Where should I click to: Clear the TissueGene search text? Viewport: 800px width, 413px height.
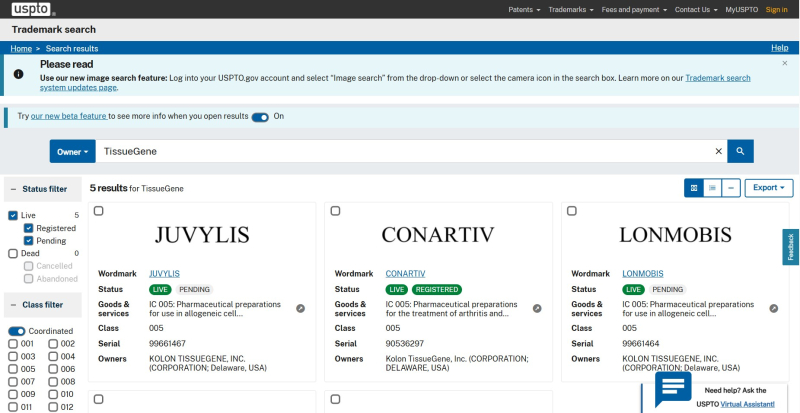[718, 151]
